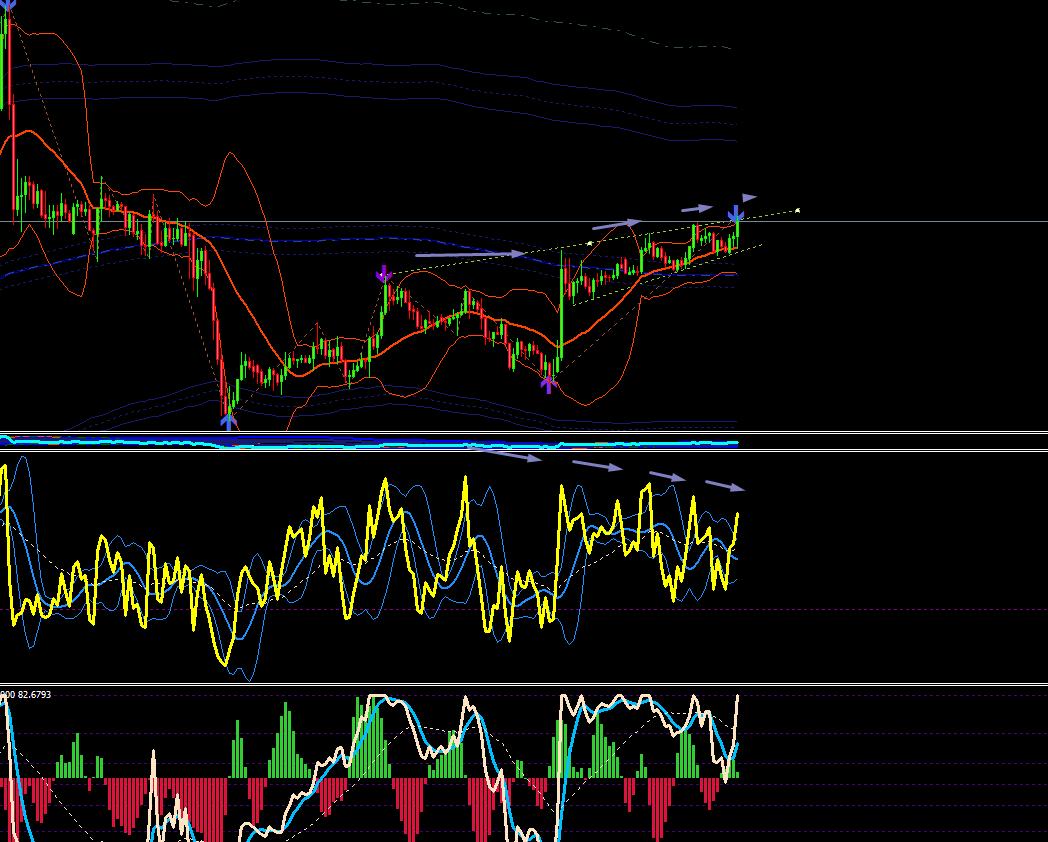
Task: Select the purple up arrow near second low
Action: click(x=548, y=384)
